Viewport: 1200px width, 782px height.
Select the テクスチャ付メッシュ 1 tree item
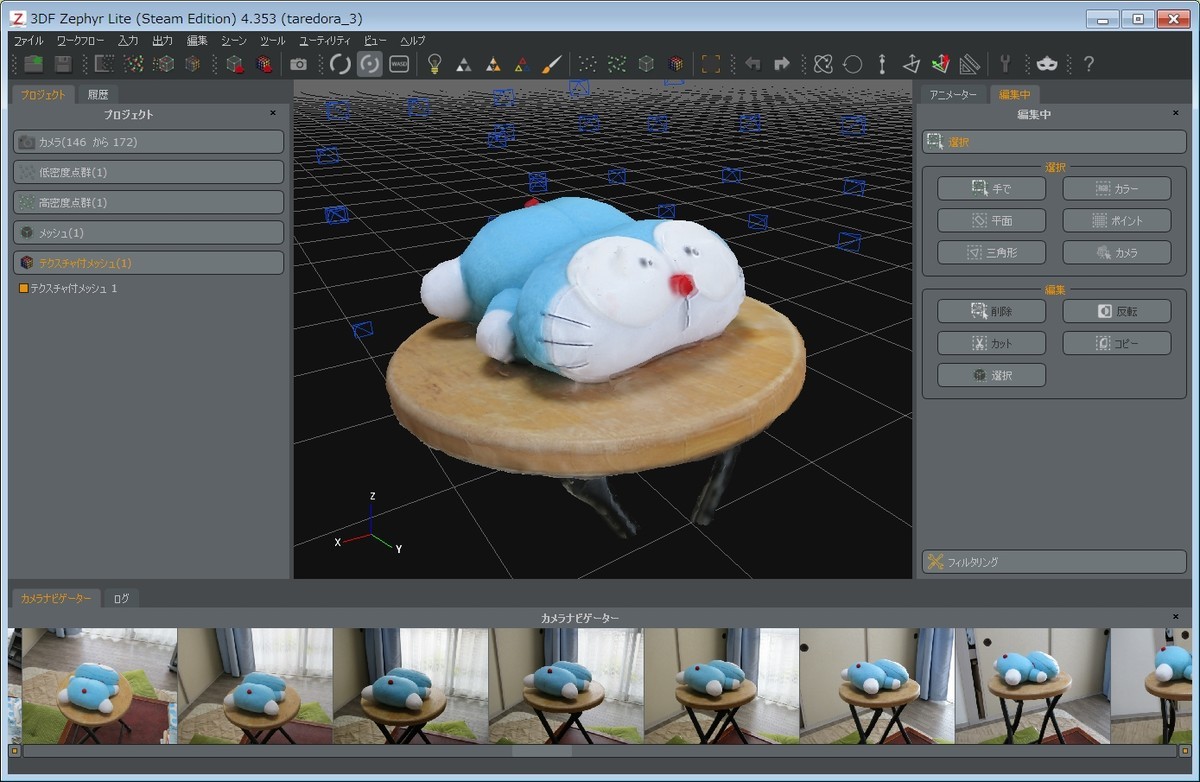(x=74, y=288)
